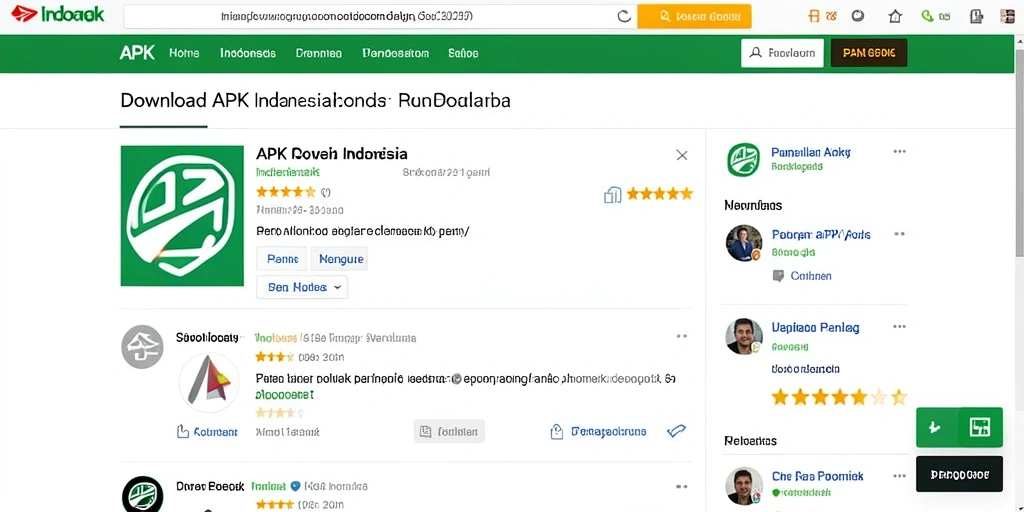
Task: Click the profile avatar in the top corner
Action: click(1008, 17)
